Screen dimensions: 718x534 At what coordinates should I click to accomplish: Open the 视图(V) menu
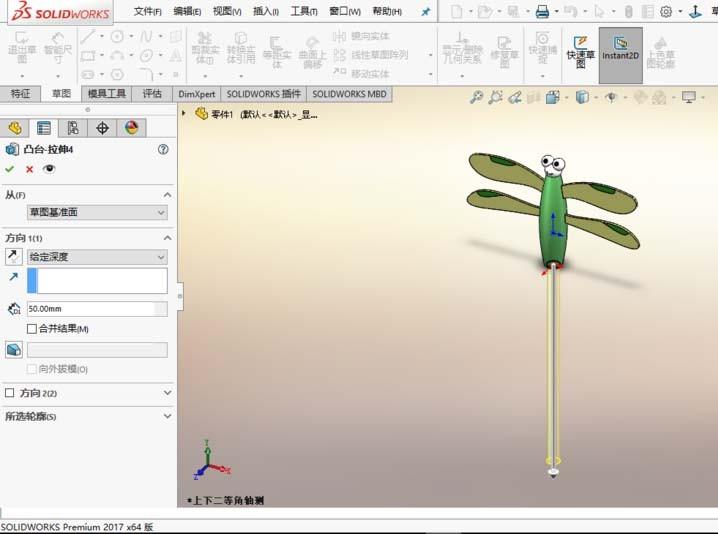[227, 11]
